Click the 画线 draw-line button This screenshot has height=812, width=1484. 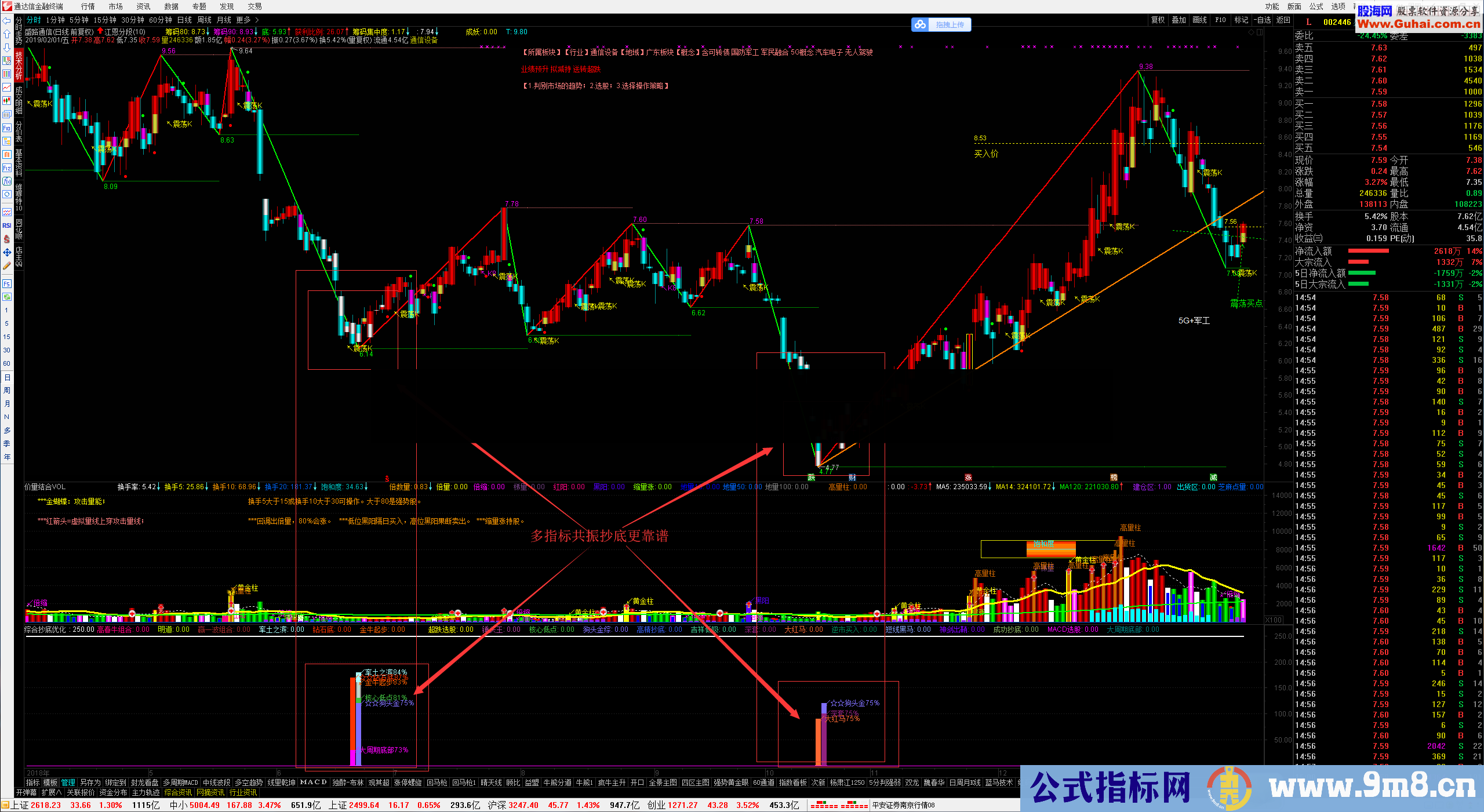[1199, 20]
